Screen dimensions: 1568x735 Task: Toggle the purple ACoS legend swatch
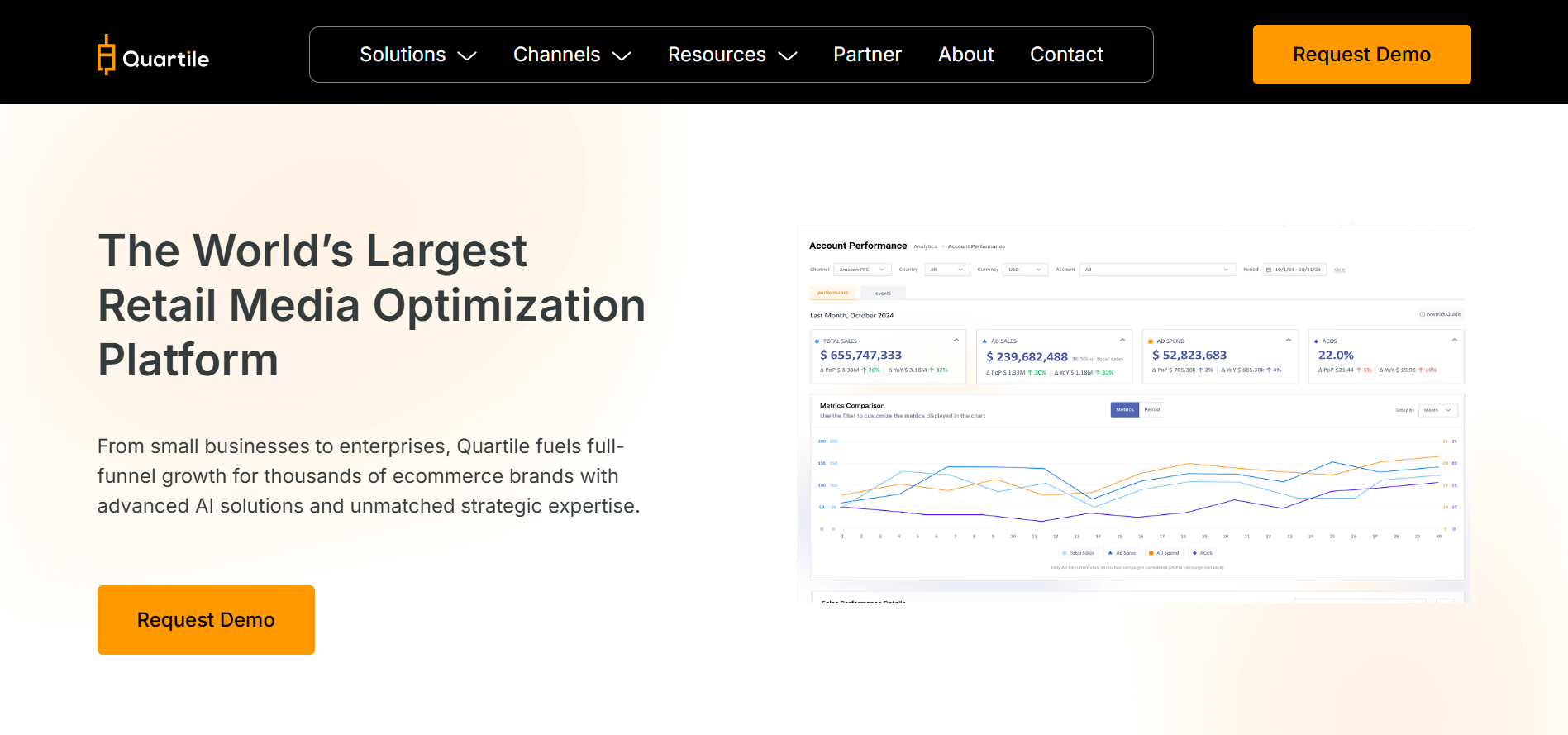pos(1194,553)
